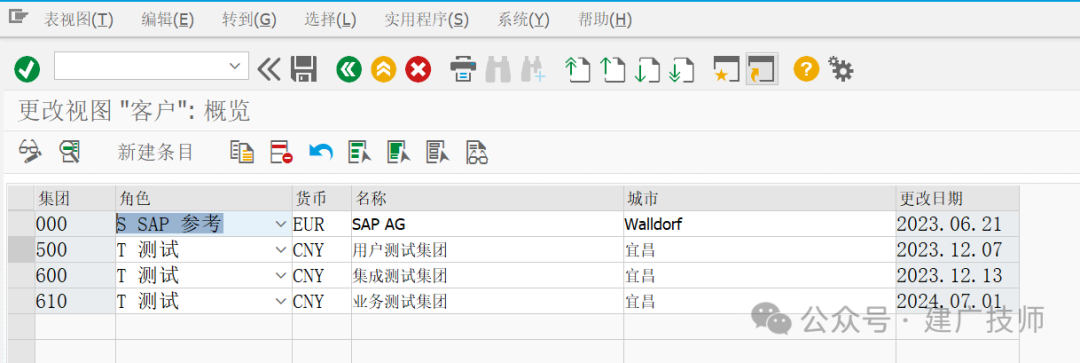Collapse the command field with double chevron
The width and height of the screenshot is (1080, 363).
click(269, 69)
